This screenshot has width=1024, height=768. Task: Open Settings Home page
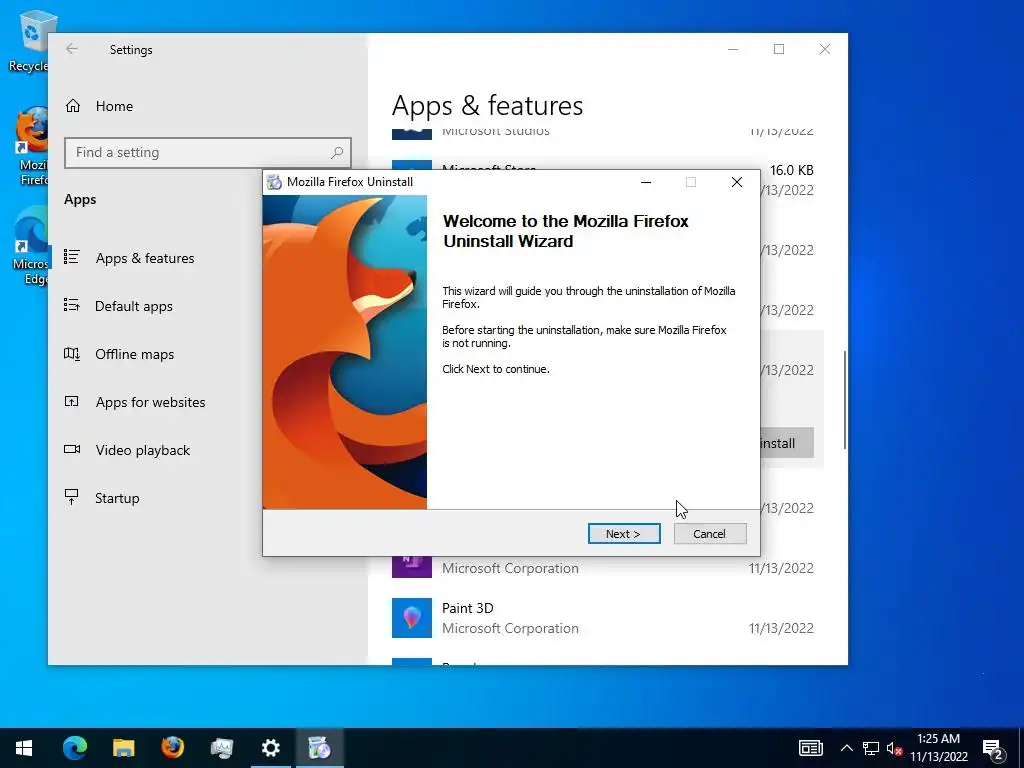(99, 106)
